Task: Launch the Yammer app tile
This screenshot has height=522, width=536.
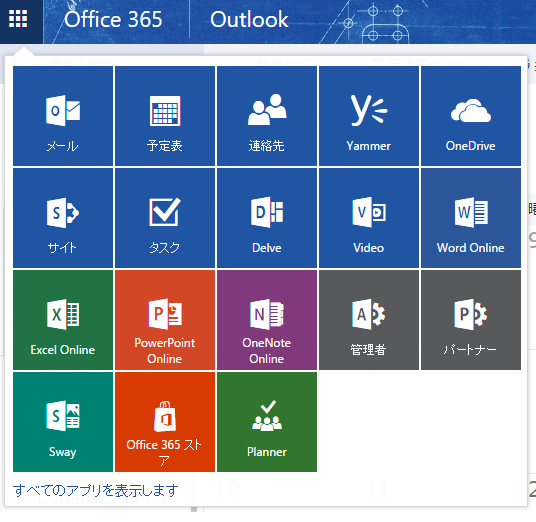Action: click(x=369, y=116)
